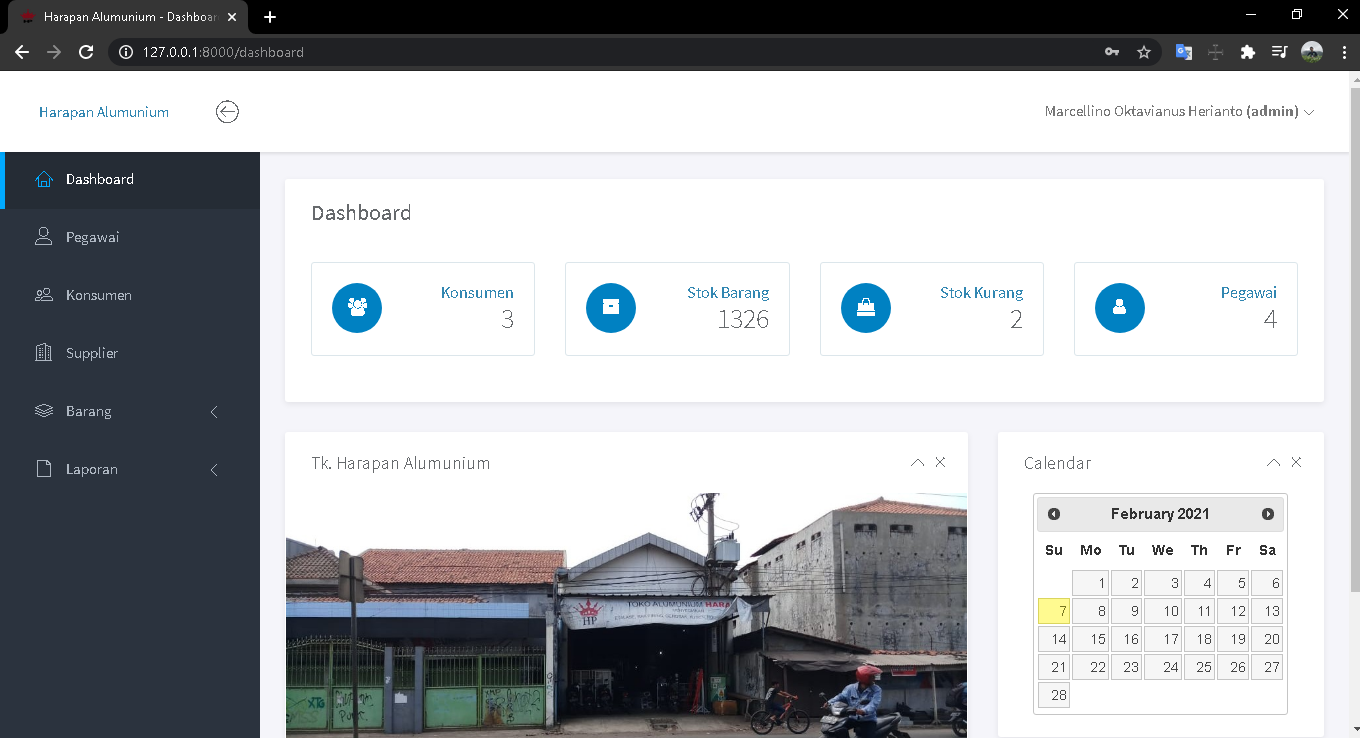
Task: Click the Pegawai user icon circle
Action: coord(1120,308)
